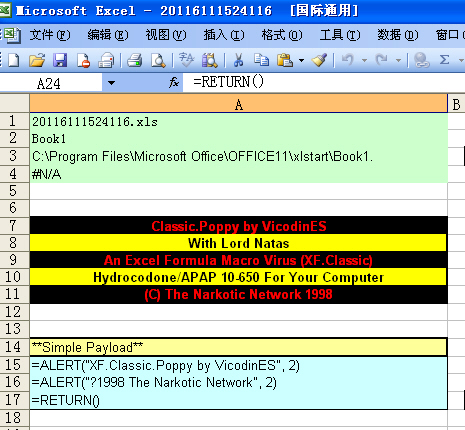
Task: Expand the Name Box dropdown arrow
Action: tap(111, 83)
